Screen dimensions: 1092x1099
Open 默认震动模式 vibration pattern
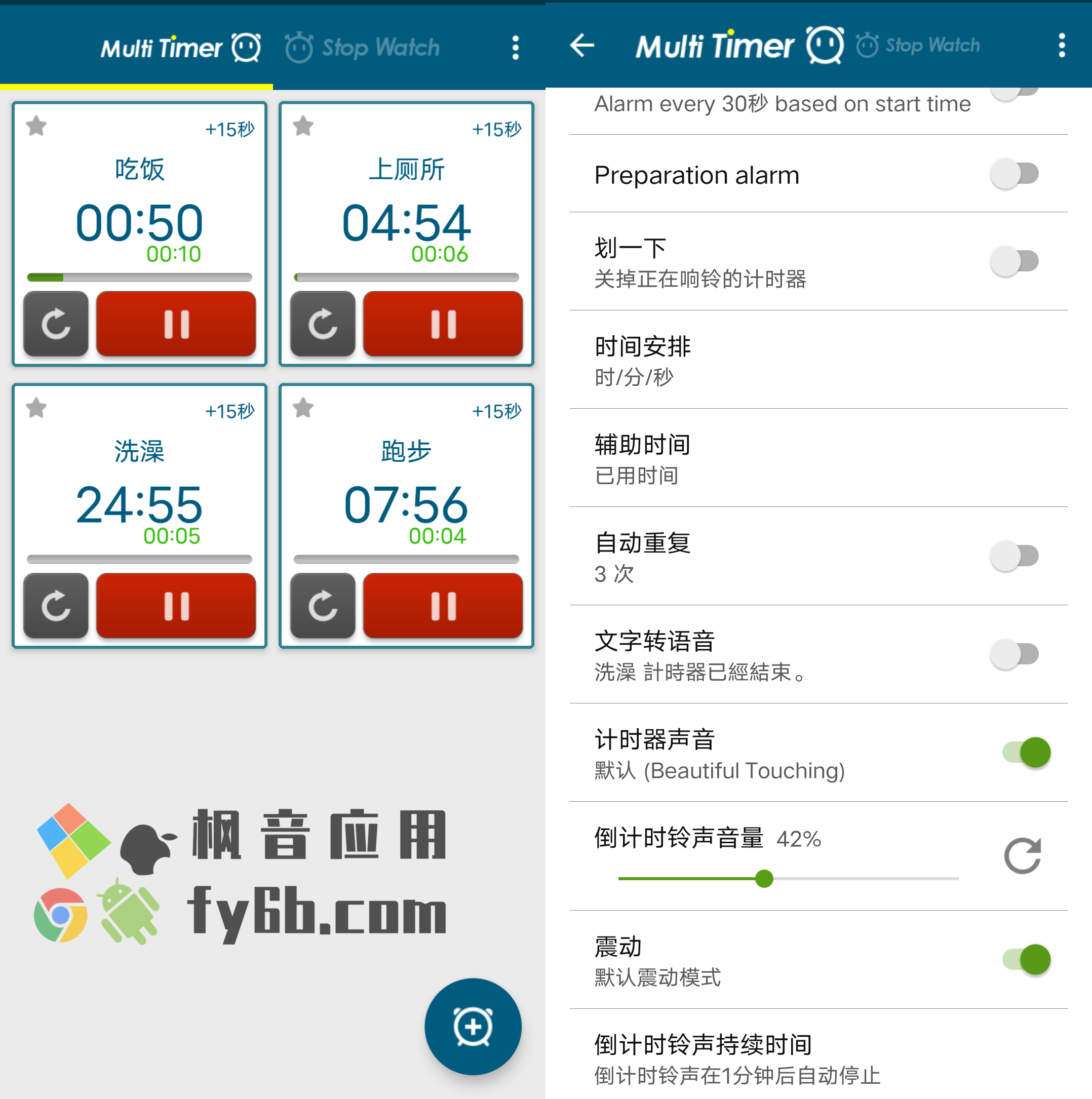[657, 977]
